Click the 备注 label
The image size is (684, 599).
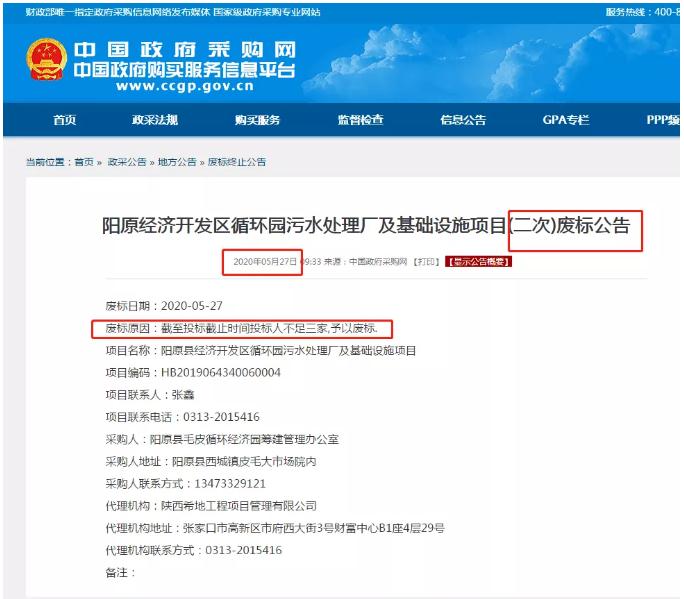(120, 572)
